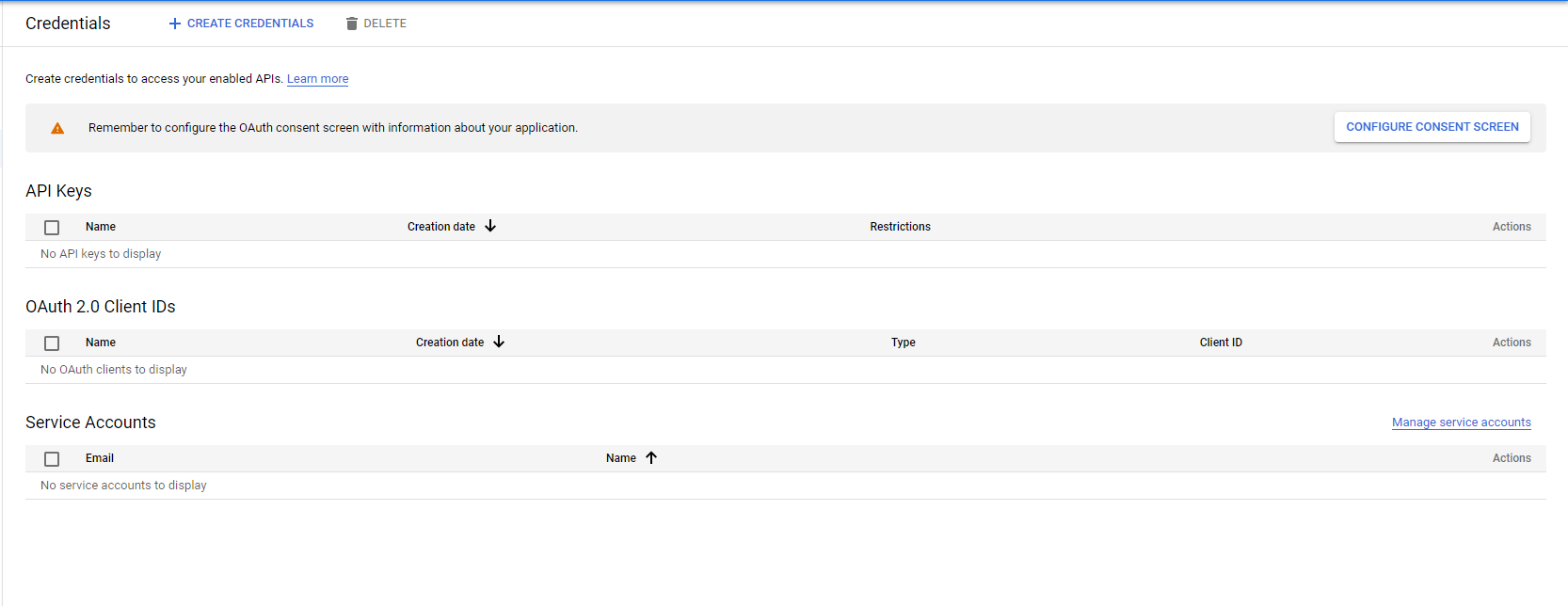Click the API Keys Actions column header

1512,227
